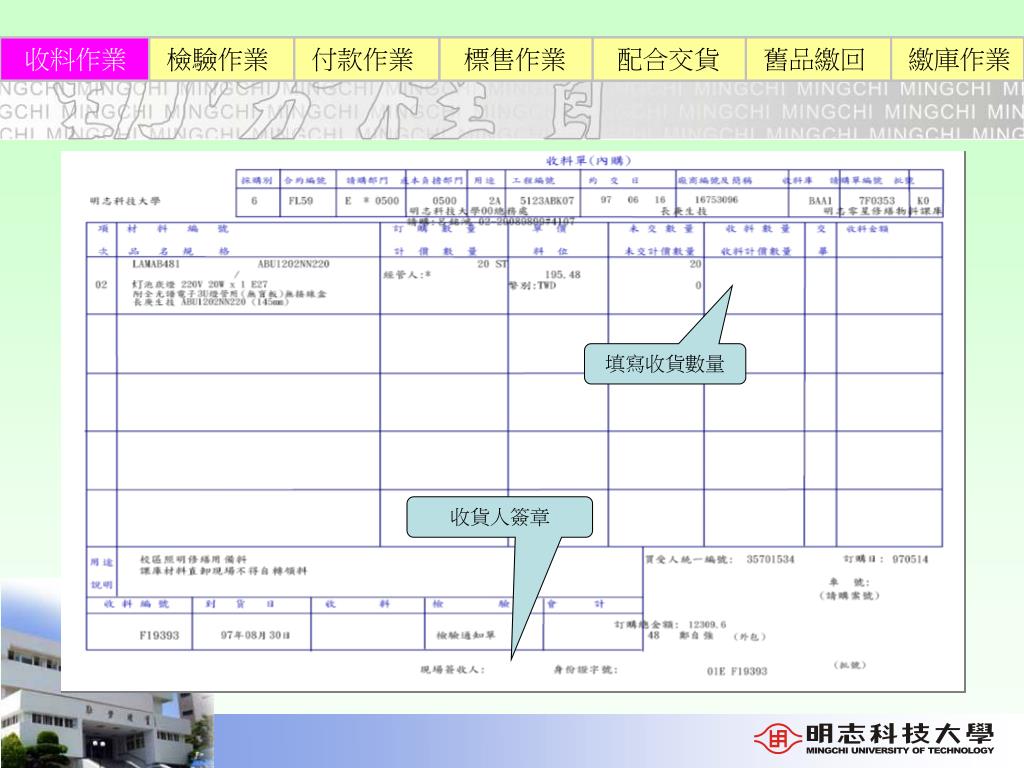The height and width of the screenshot is (768, 1024).
Task: Click order total amount 12369.6
Action: point(707,624)
